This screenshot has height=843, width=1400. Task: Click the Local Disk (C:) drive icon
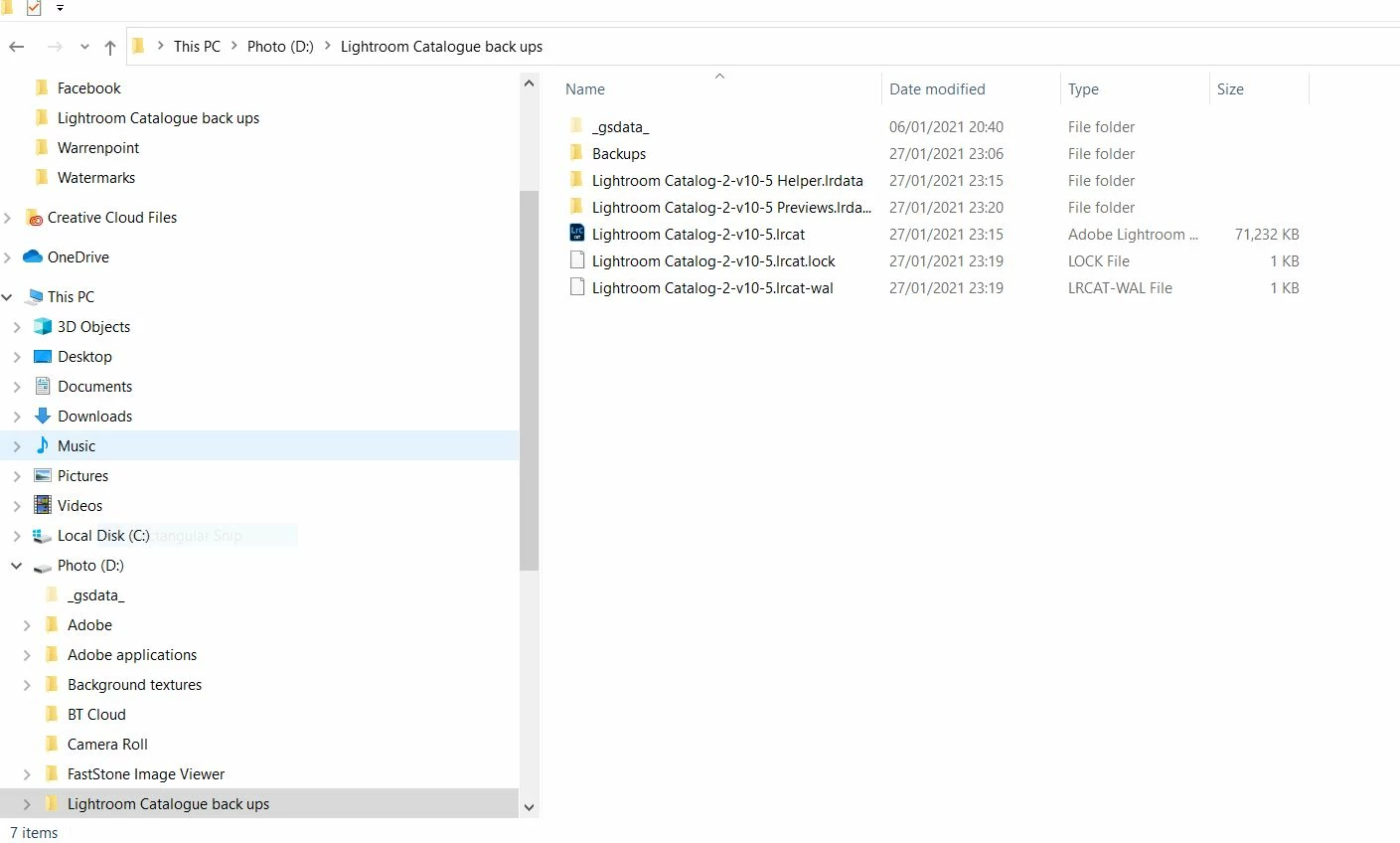pyautogui.click(x=43, y=536)
